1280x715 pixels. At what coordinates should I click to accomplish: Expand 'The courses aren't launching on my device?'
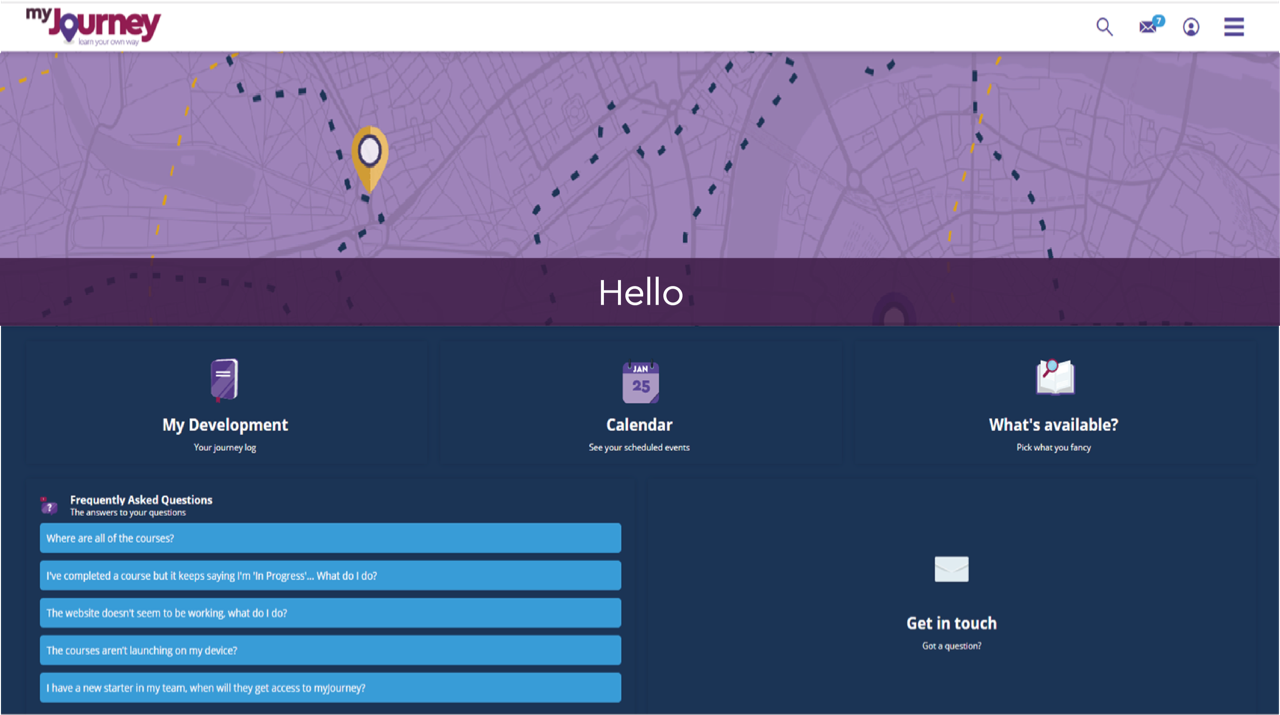[330, 650]
